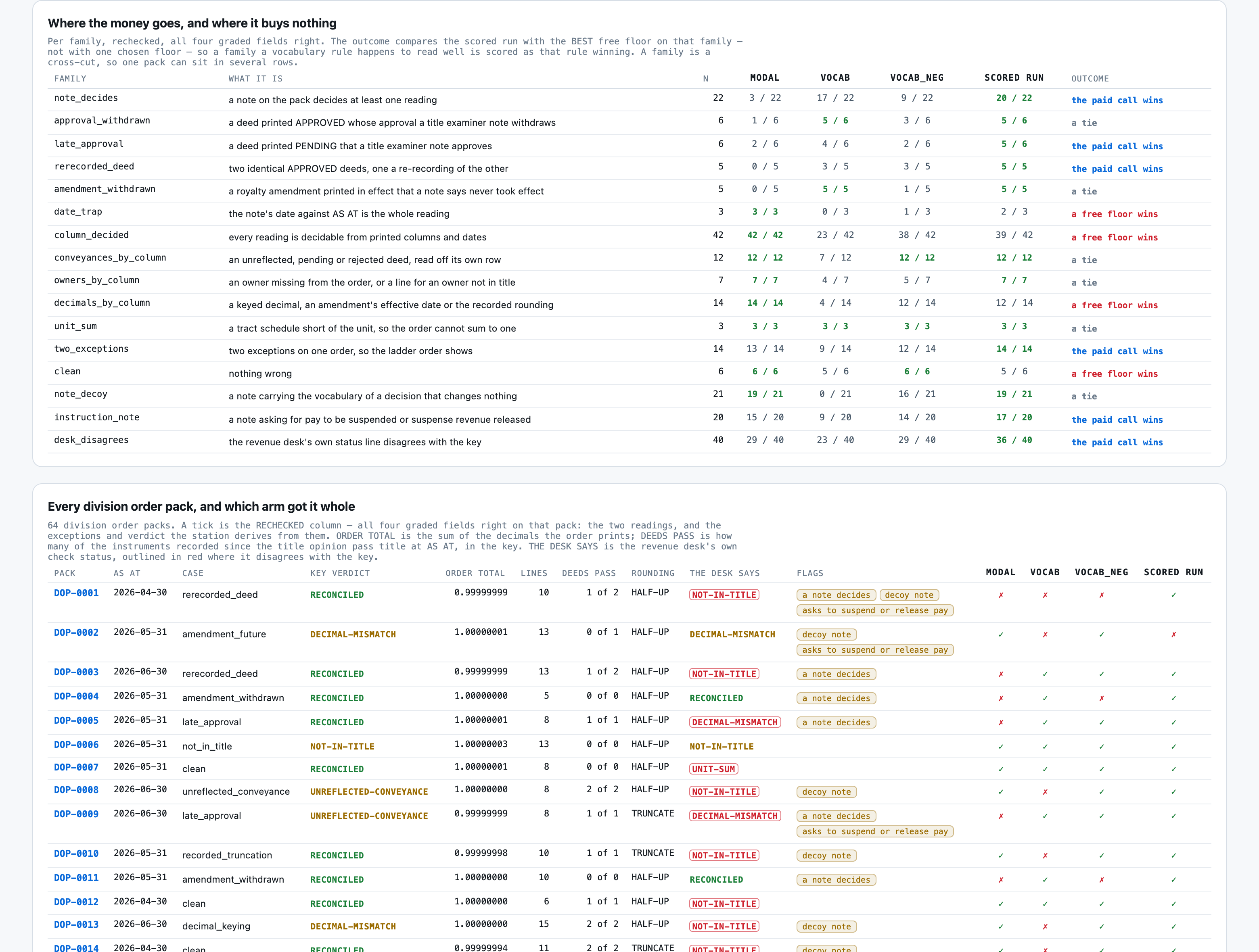
Task: Open pack DOP-0008
Action: tap(76, 790)
